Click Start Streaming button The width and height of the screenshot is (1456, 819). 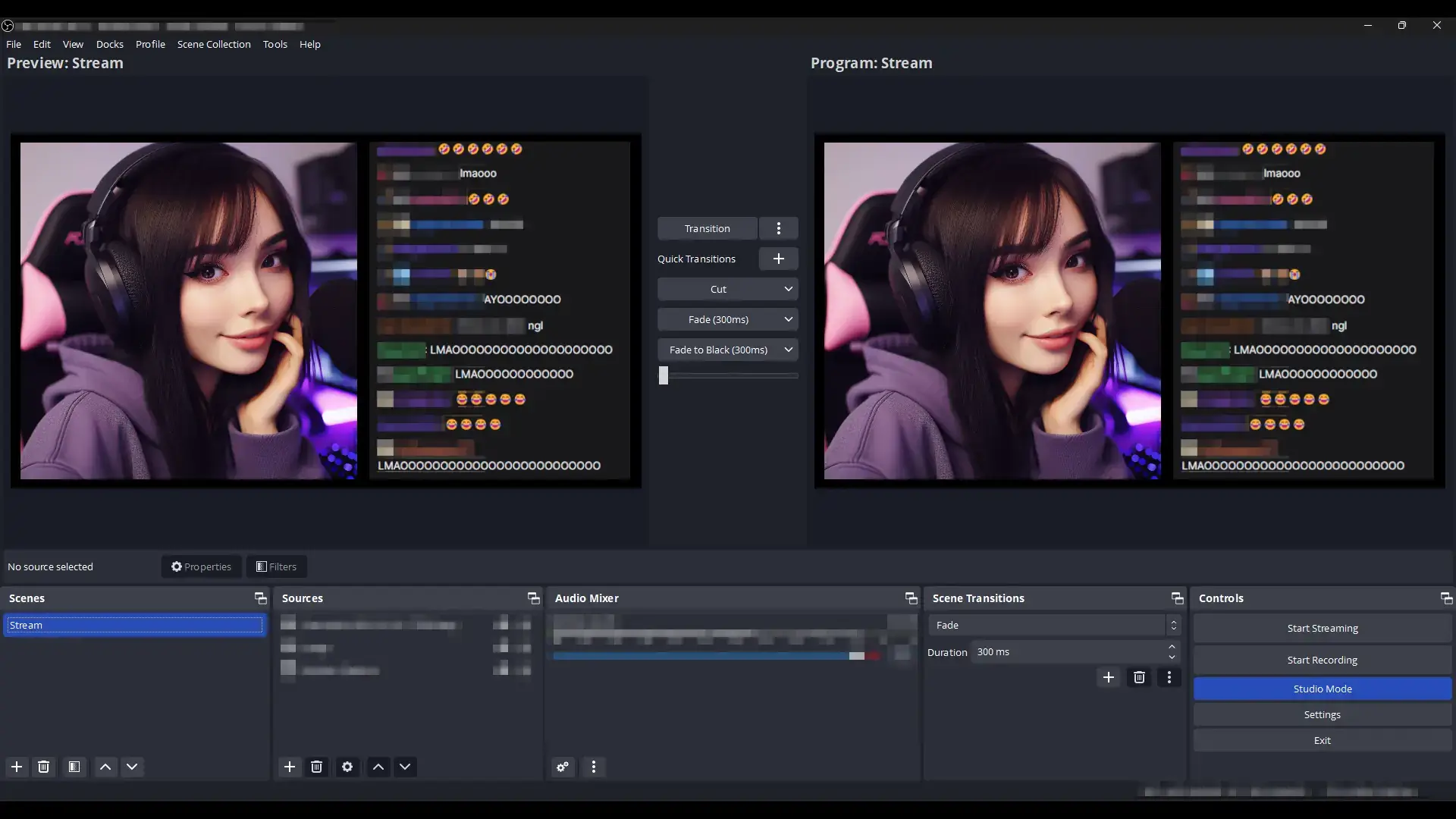coord(1322,627)
